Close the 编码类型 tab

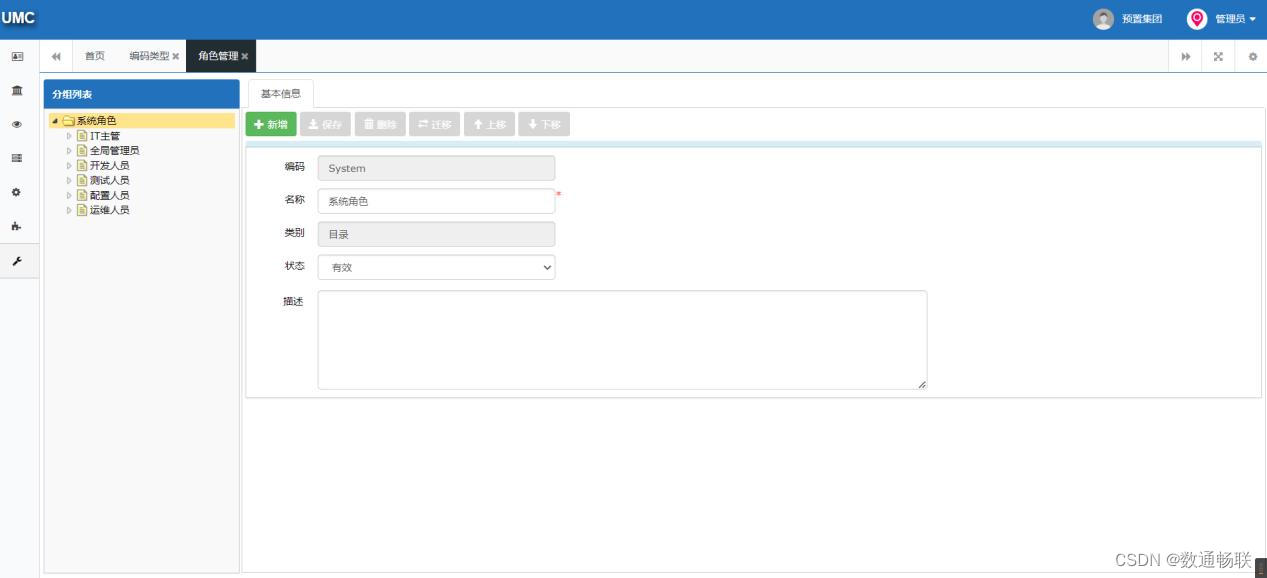[x=176, y=57]
